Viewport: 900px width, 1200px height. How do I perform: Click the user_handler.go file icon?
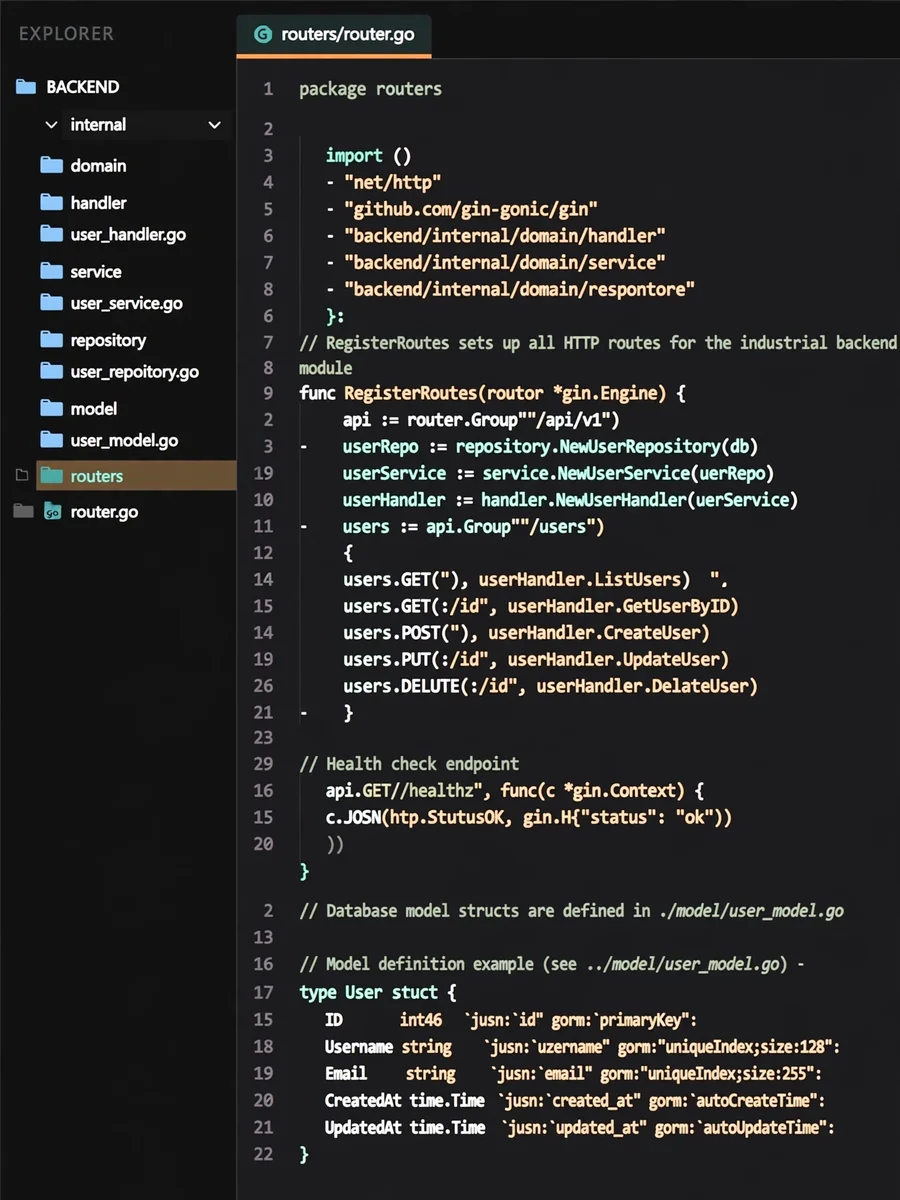52,234
